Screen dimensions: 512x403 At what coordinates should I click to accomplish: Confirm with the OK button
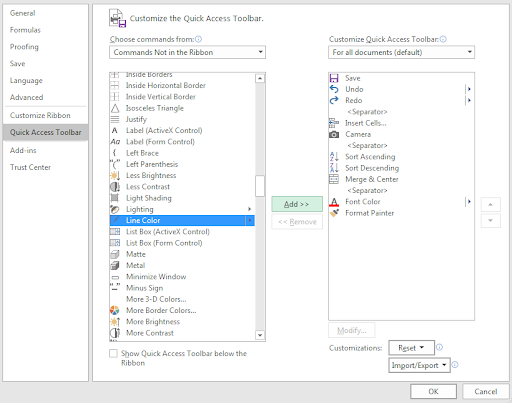coord(433,391)
